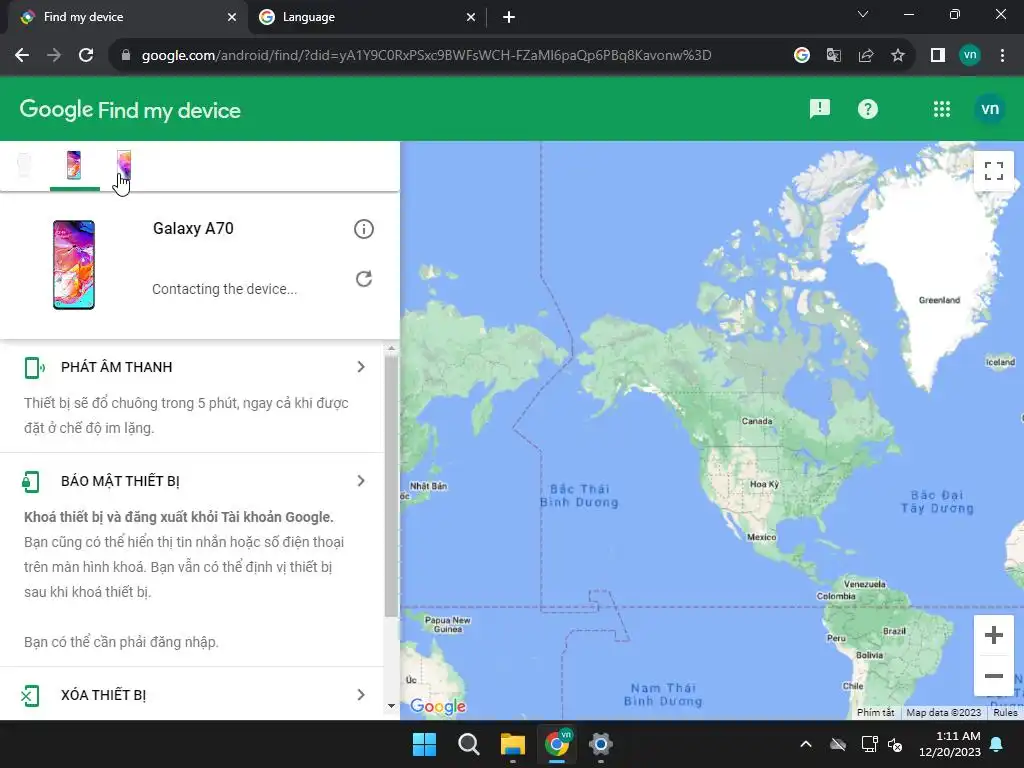Toggle the map fullscreen view

994,171
